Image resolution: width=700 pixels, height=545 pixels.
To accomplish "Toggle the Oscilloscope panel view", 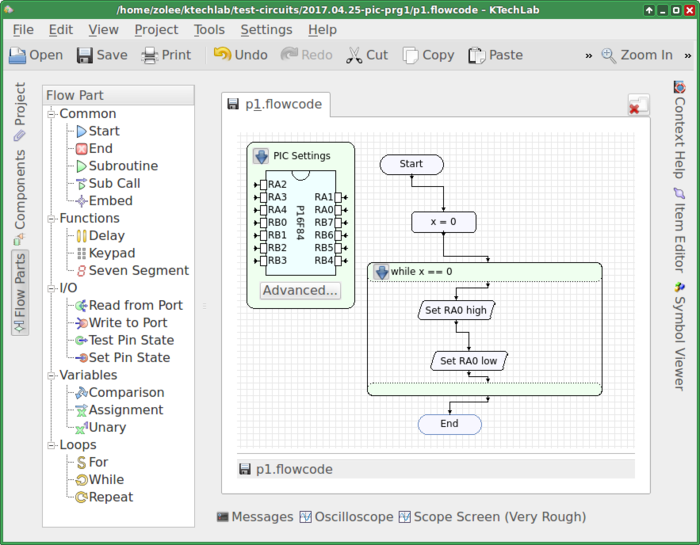I will (x=345, y=517).
